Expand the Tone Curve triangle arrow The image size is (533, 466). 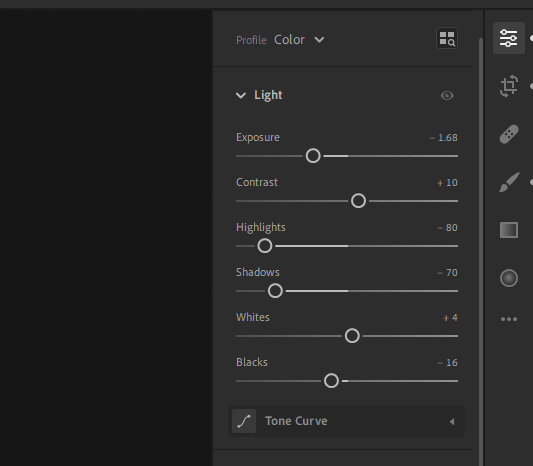click(452, 422)
